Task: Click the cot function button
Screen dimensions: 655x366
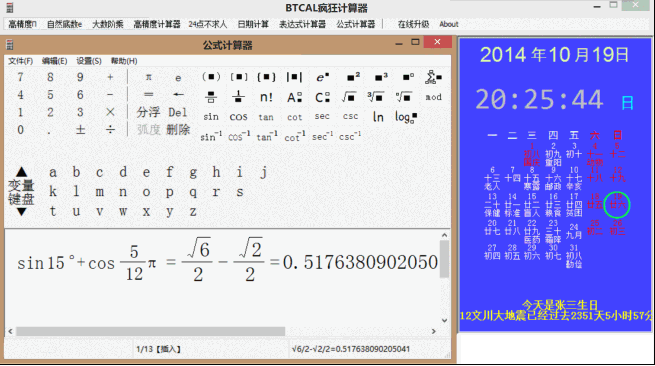Action: click(x=294, y=117)
